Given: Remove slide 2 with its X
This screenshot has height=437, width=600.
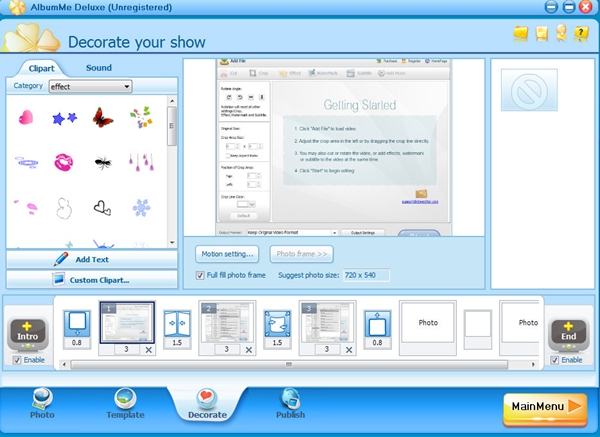Looking at the screenshot, I should [x=249, y=350].
